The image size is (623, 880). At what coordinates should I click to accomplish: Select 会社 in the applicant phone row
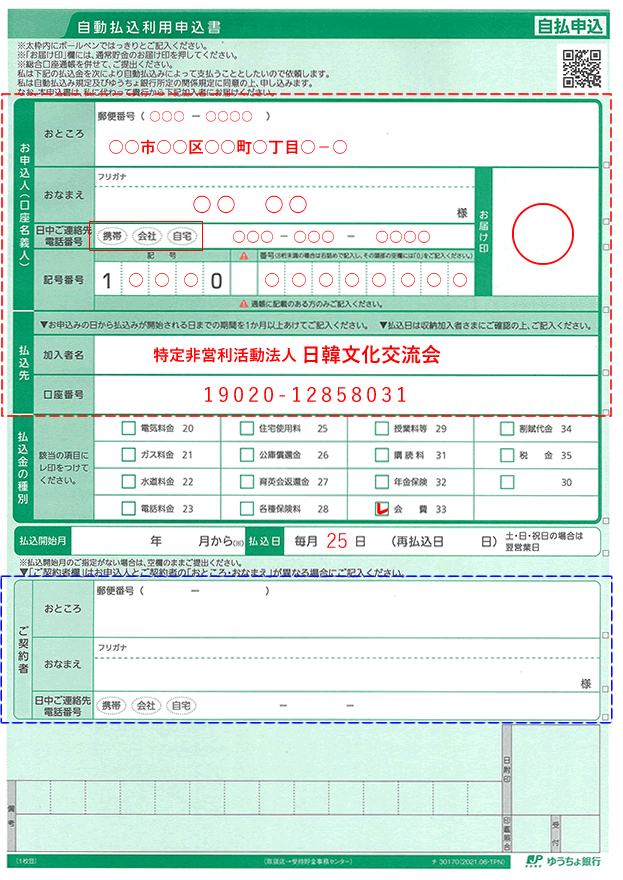coord(147,236)
